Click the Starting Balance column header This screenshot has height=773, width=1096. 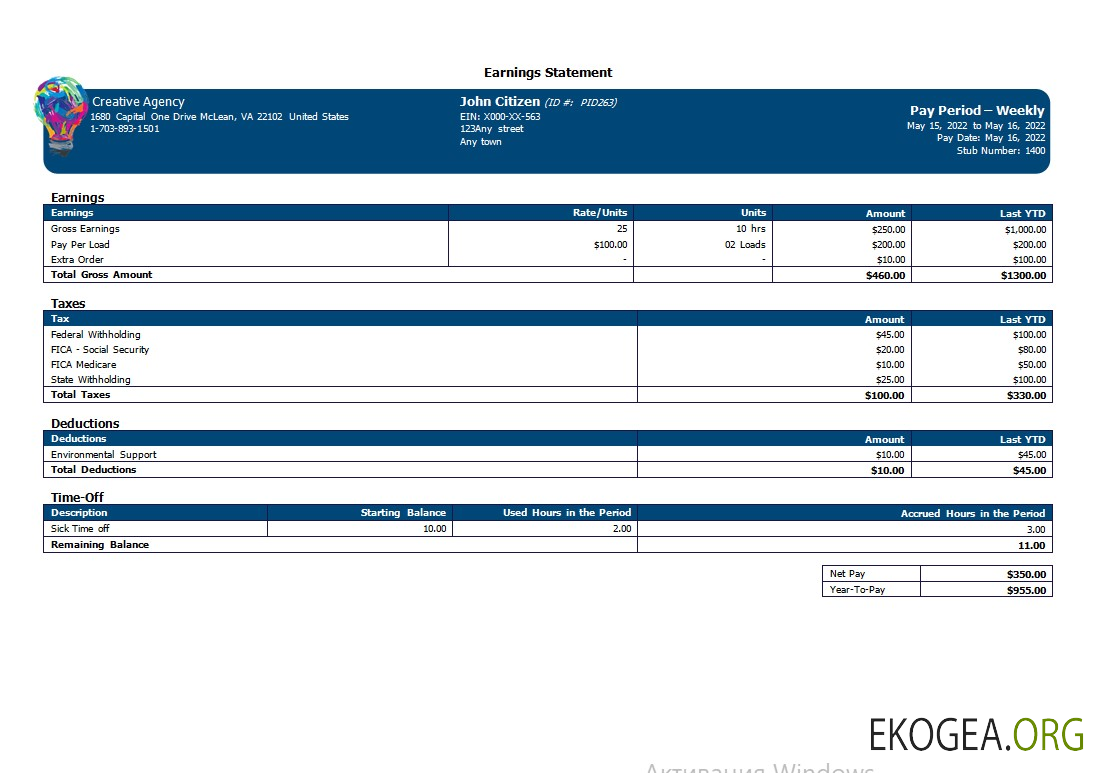coord(403,513)
